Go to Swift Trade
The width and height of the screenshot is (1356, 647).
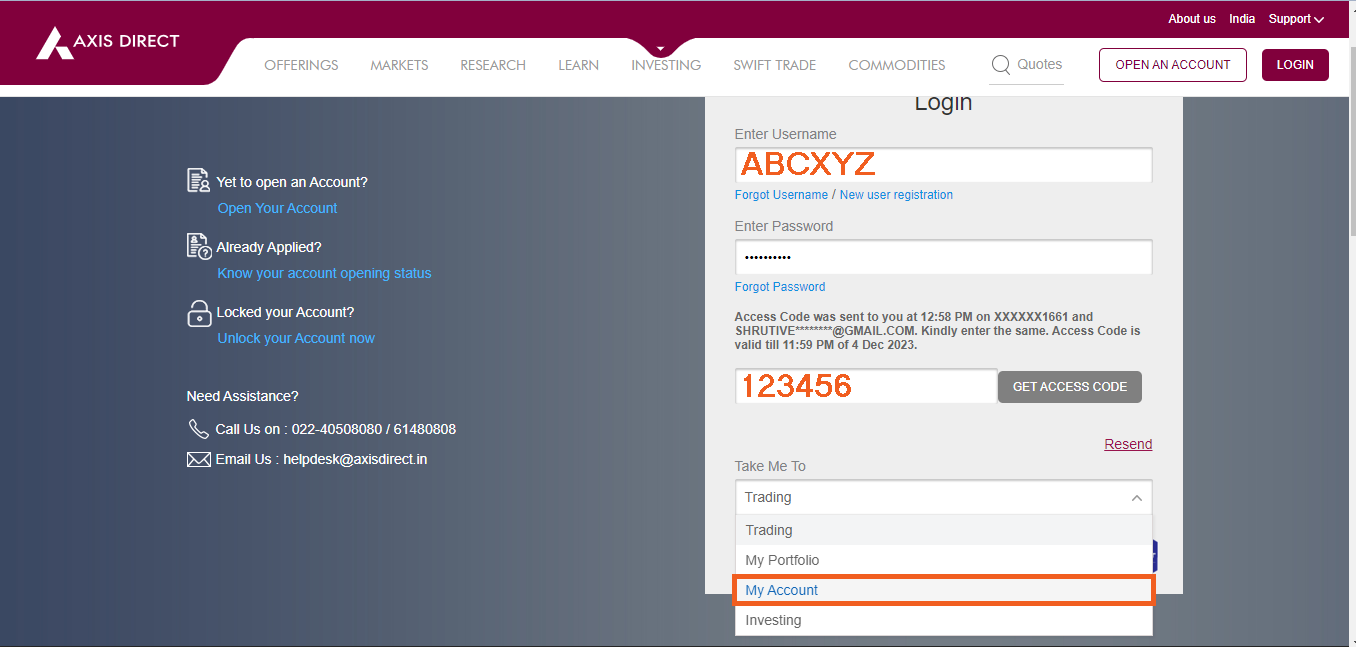(x=775, y=65)
